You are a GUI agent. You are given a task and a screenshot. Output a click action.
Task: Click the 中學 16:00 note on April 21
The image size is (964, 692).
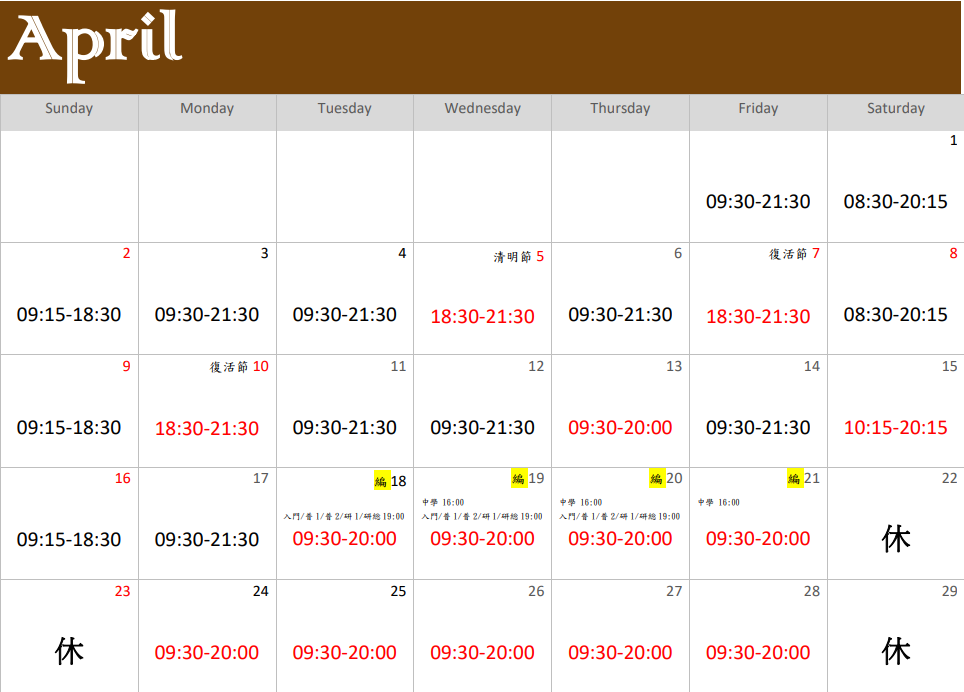719,502
